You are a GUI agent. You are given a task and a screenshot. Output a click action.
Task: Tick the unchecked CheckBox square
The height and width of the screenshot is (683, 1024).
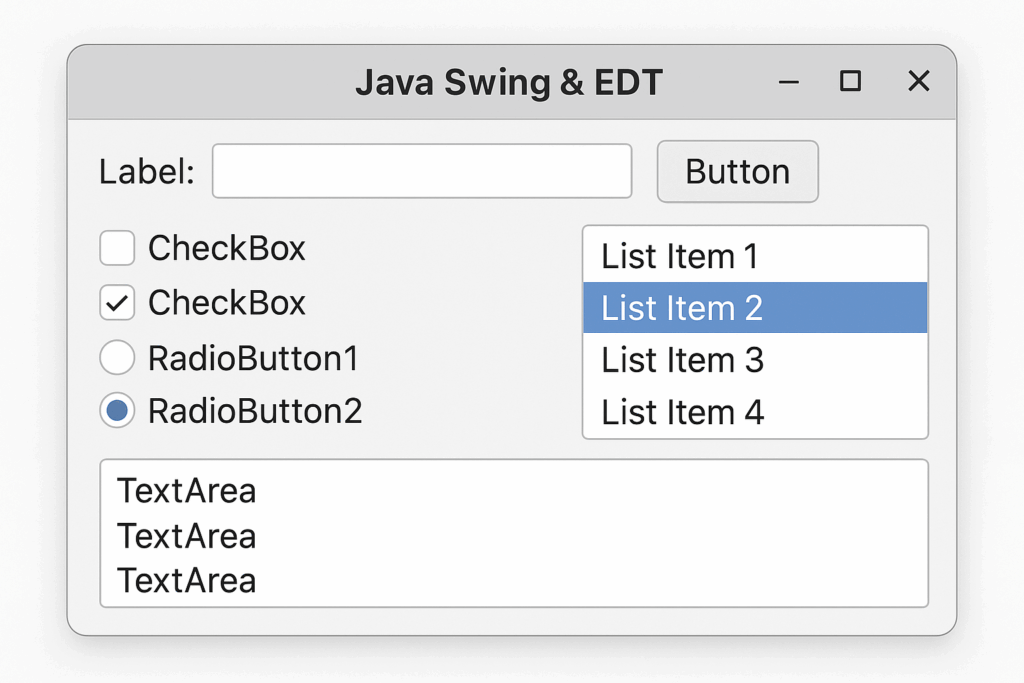tap(117, 248)
